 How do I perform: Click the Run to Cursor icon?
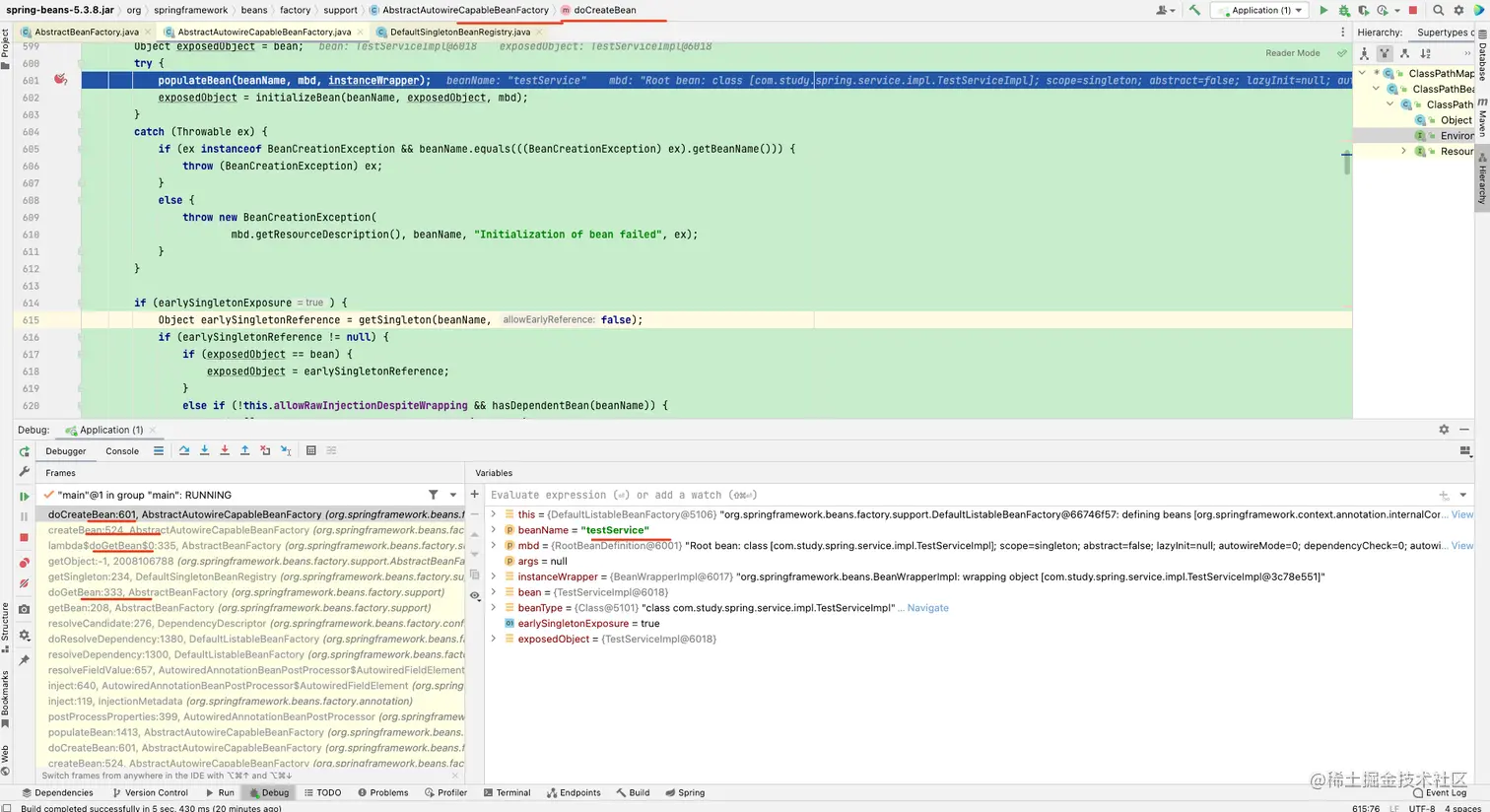(x=286, y=450)
